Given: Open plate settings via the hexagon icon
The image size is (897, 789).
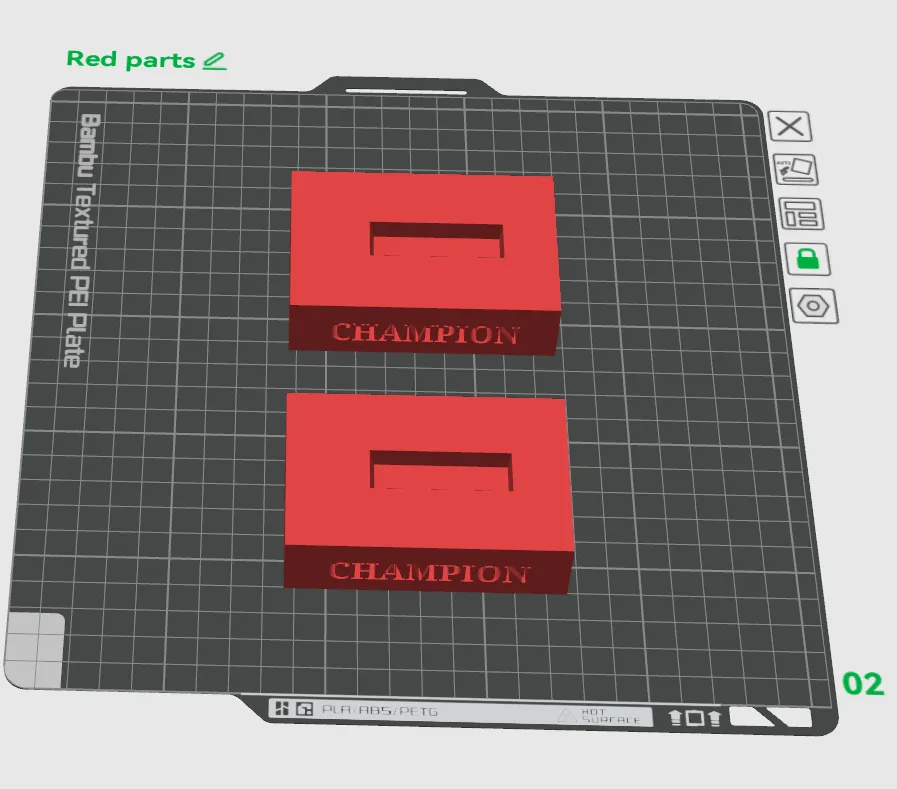Looking at the screenshot, I should [813, 306].
